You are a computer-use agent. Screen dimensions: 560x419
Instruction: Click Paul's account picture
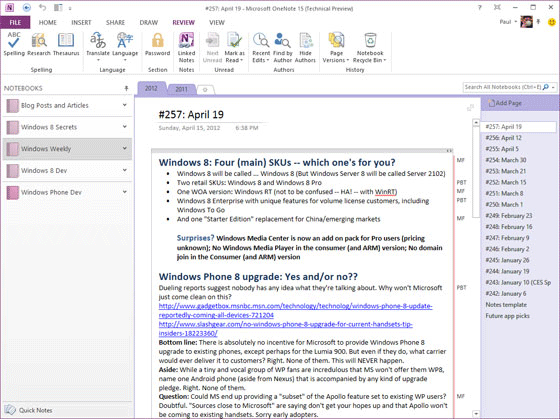(526, 22)
